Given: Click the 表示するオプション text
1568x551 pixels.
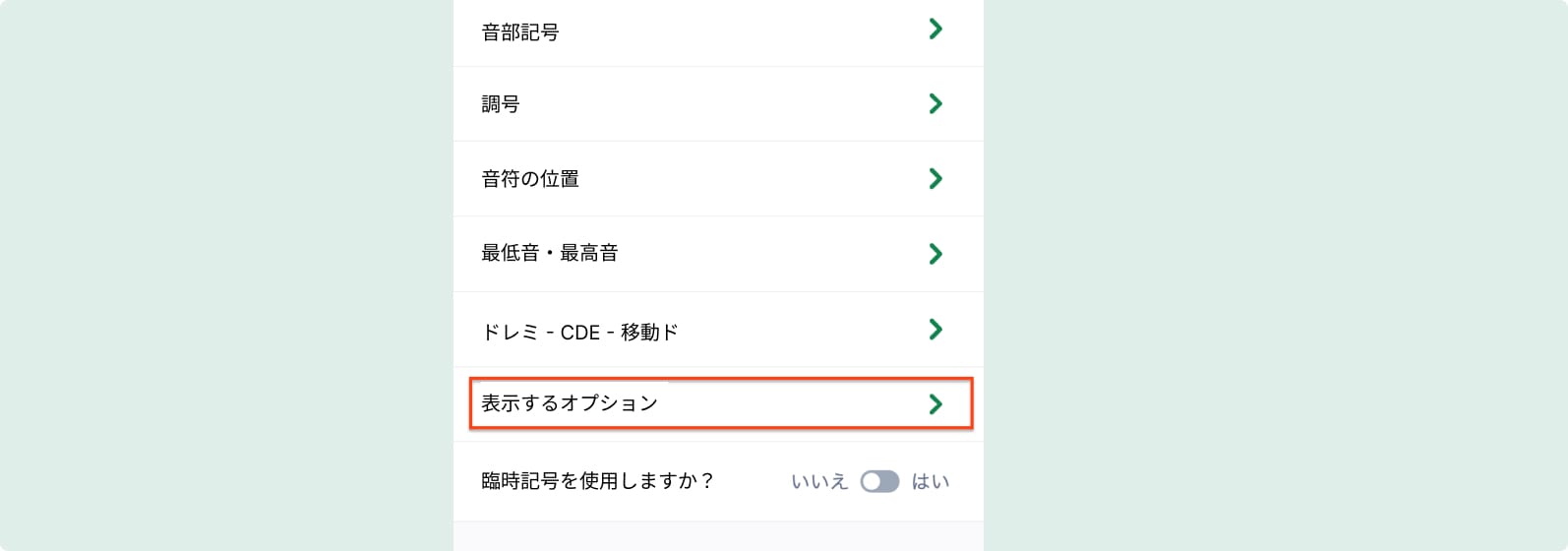Looking at the screenshot, I should pyautogui.click(x=570, y=403).
